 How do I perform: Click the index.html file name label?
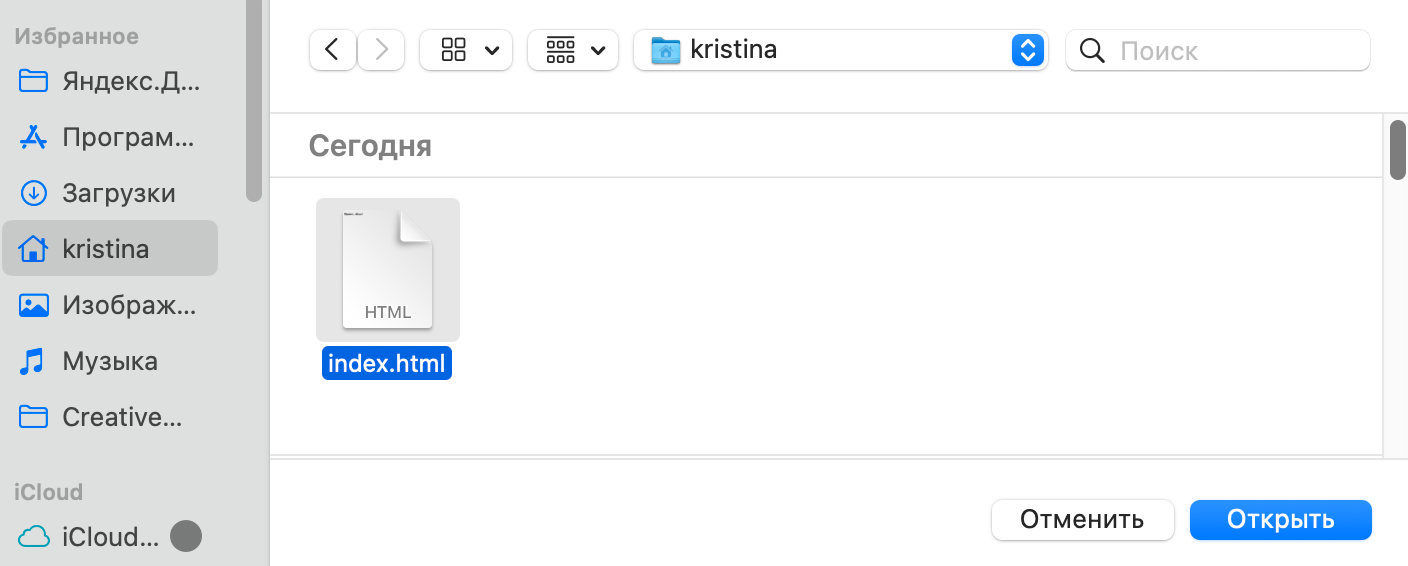click(x=387, y=364)
